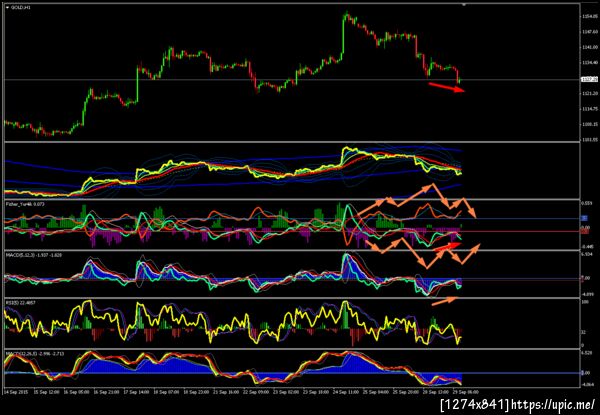Select the upper orange zigzag arrow tip

pyautogui.click(x=474, y=215)
